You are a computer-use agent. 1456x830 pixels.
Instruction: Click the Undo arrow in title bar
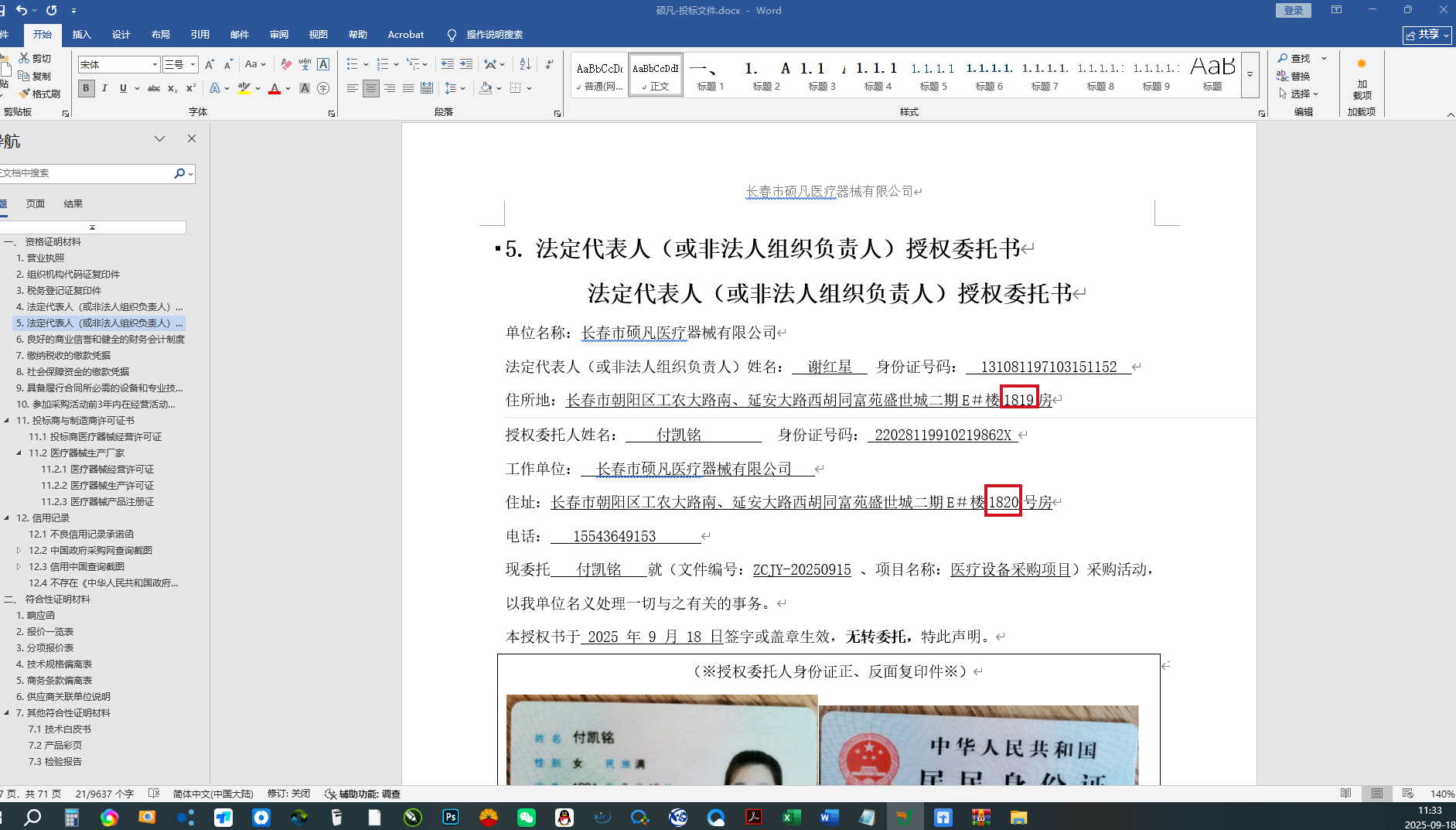22,10
